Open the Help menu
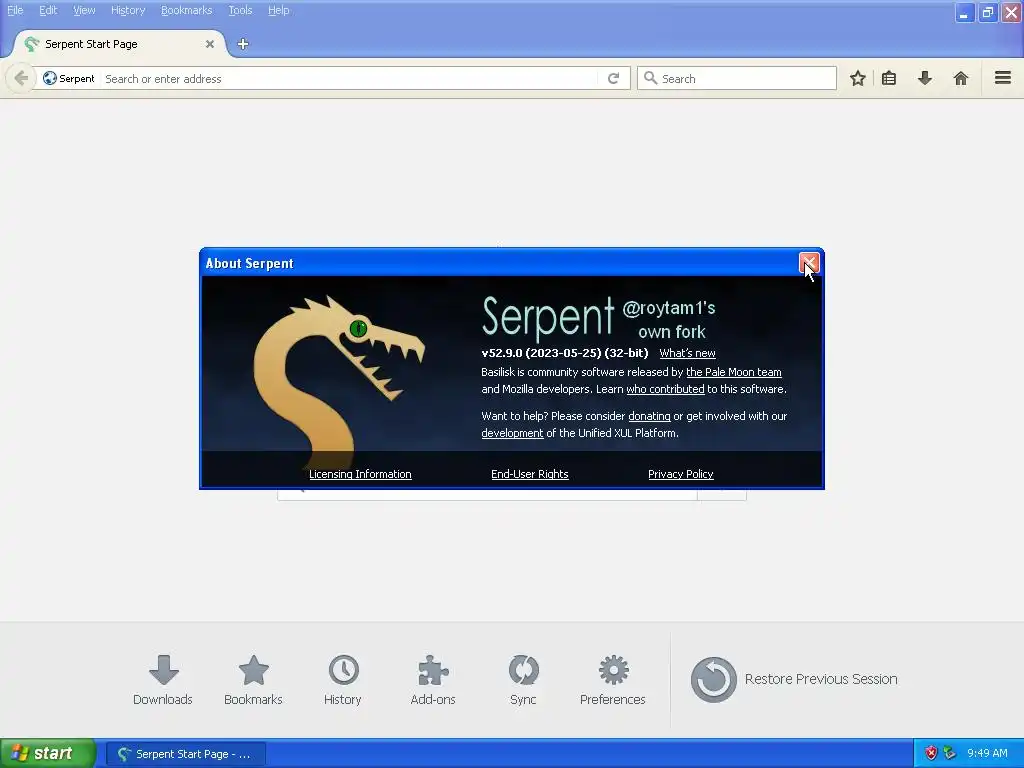This screenshot has height=768, width=1024. click(279, 10)
